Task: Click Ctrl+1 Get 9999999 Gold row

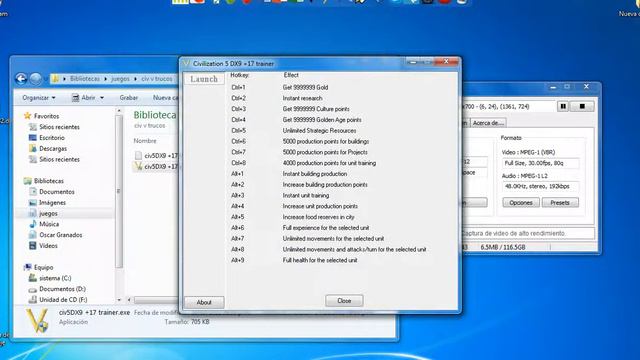Action: click(280, 87)
